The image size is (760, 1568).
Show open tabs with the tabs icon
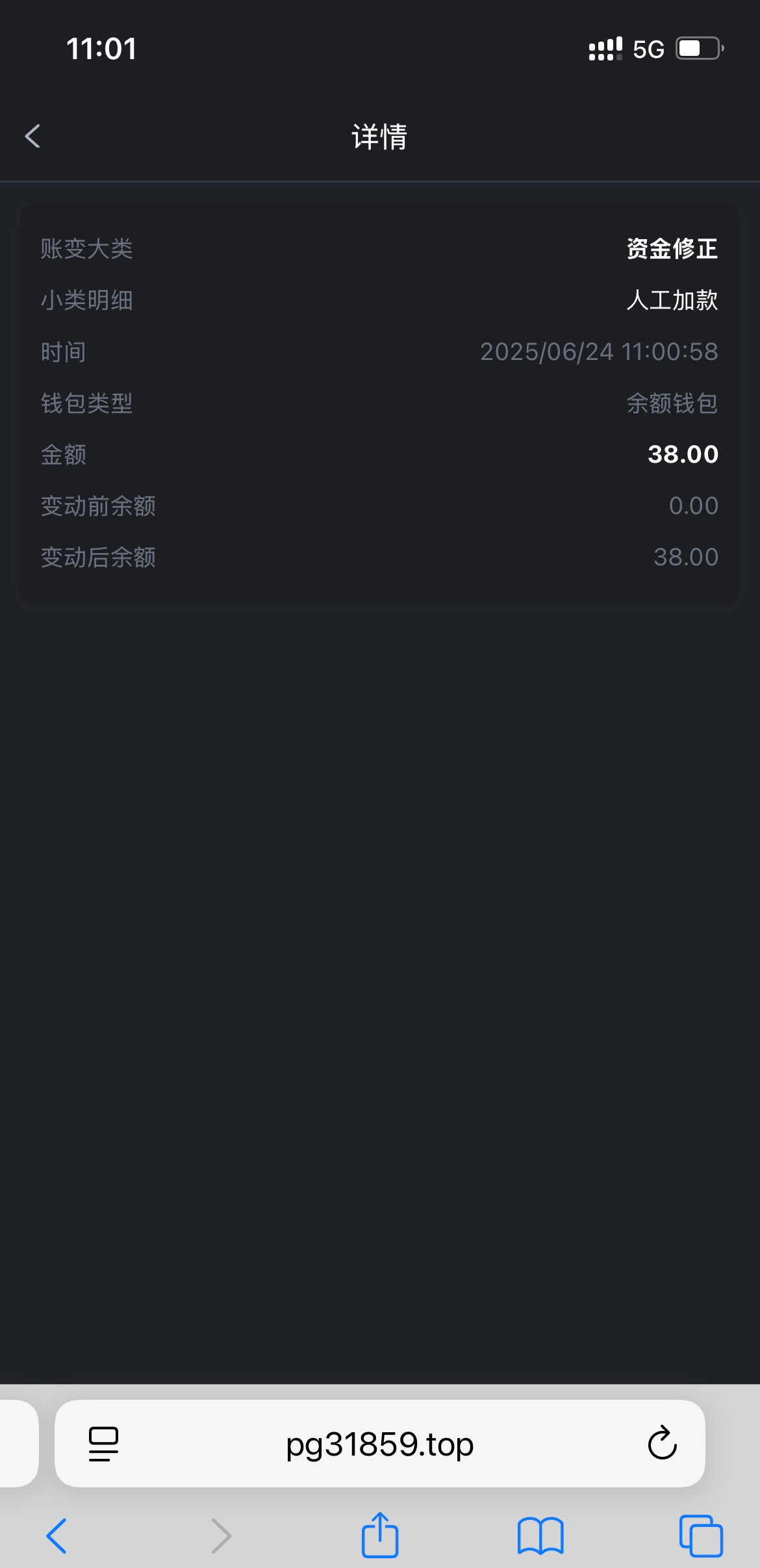[700, 1536]
